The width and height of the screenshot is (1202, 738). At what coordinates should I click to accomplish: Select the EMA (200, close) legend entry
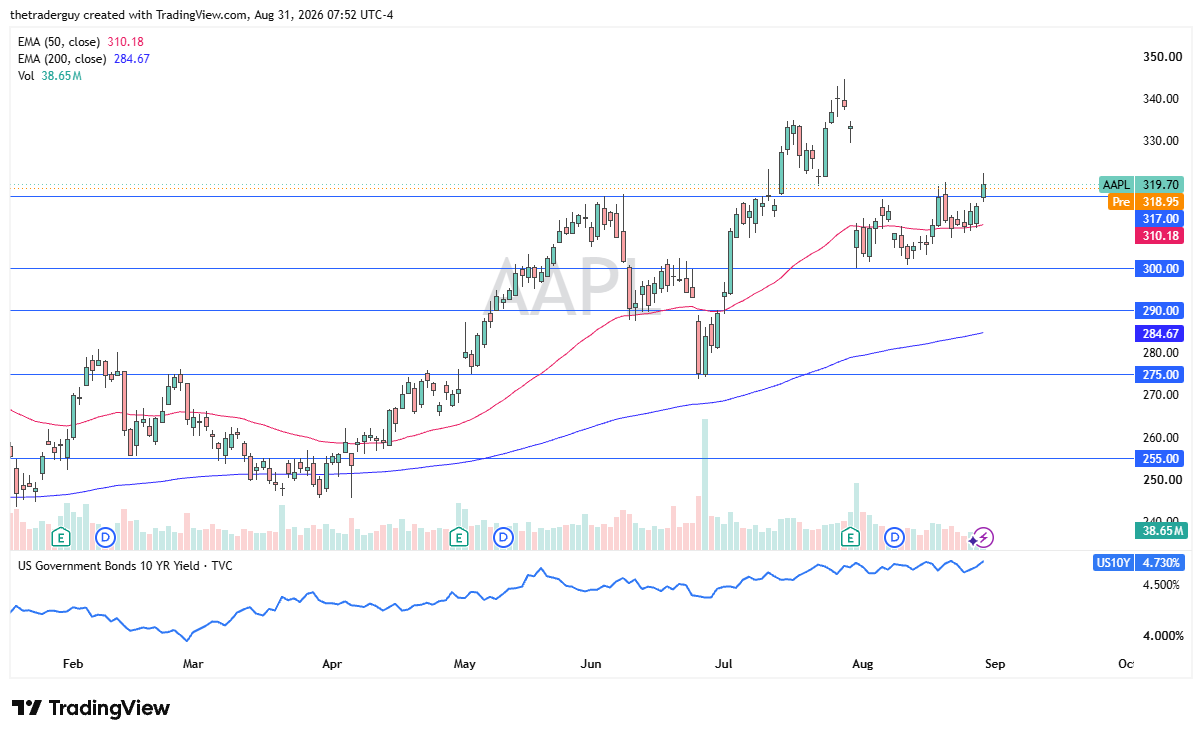(x=84, y=58)
